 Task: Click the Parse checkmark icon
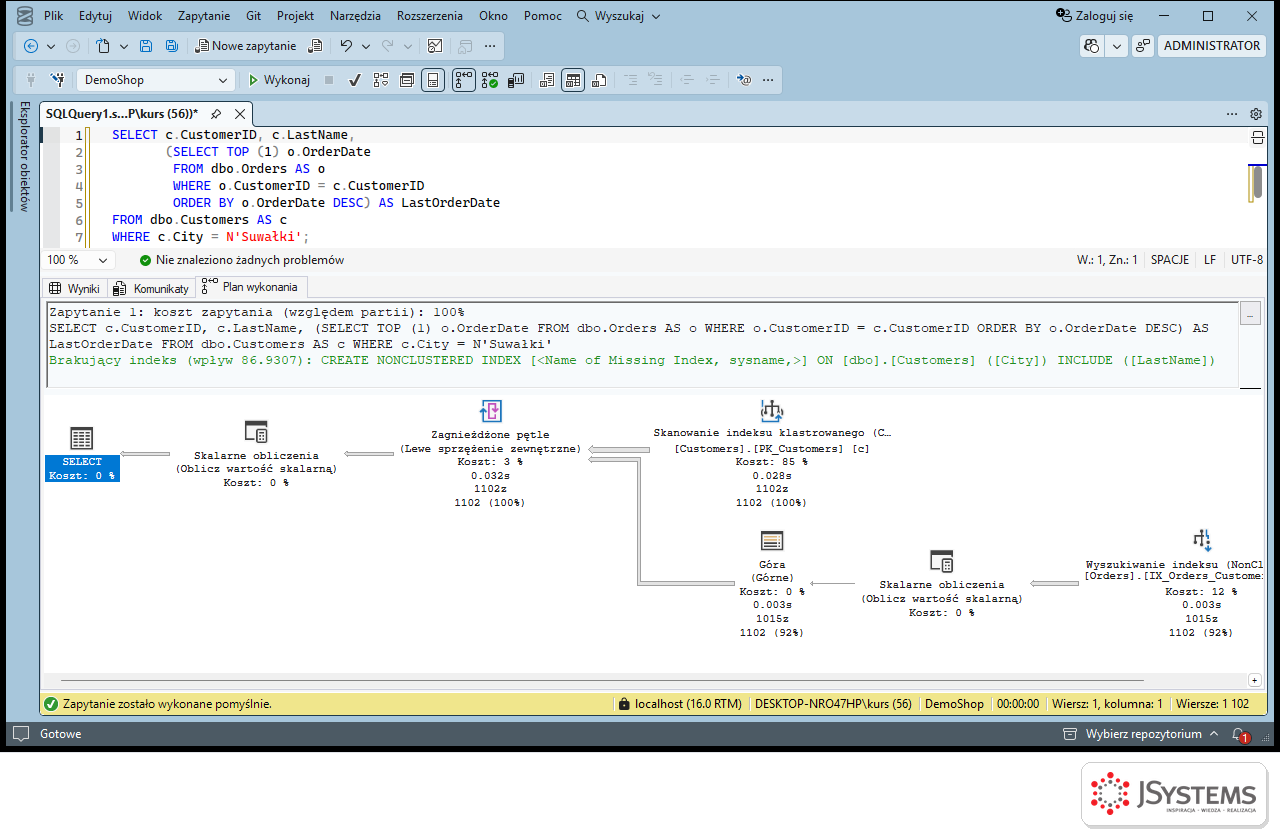pos(354,80)
